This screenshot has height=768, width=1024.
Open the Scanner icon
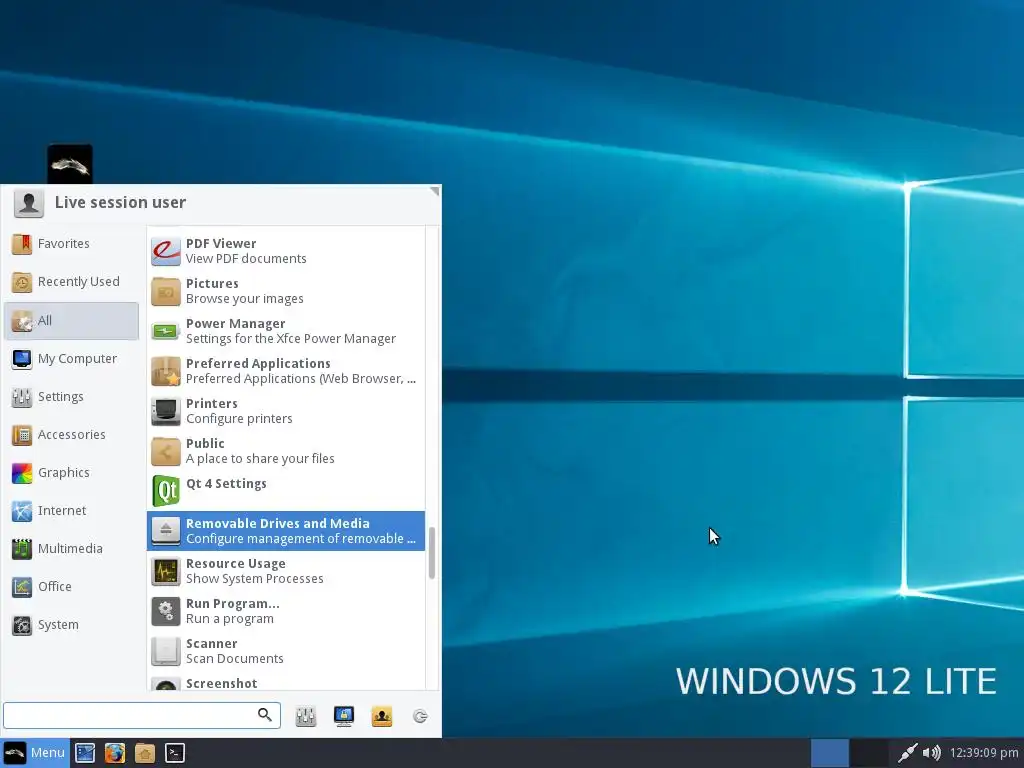tap(166, 651)
